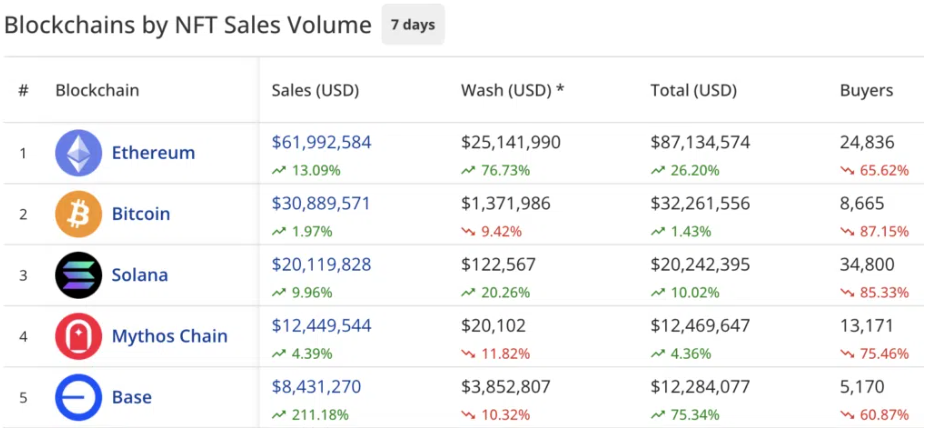Screen dimensions: 926x435
Task: Select Solana total $20,242,395
Action: click(700, 264)
